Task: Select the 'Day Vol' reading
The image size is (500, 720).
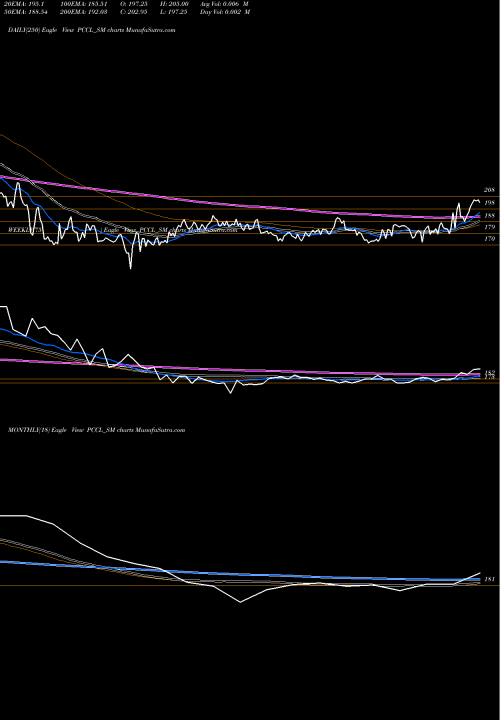Action: click(x=225, y=12)
